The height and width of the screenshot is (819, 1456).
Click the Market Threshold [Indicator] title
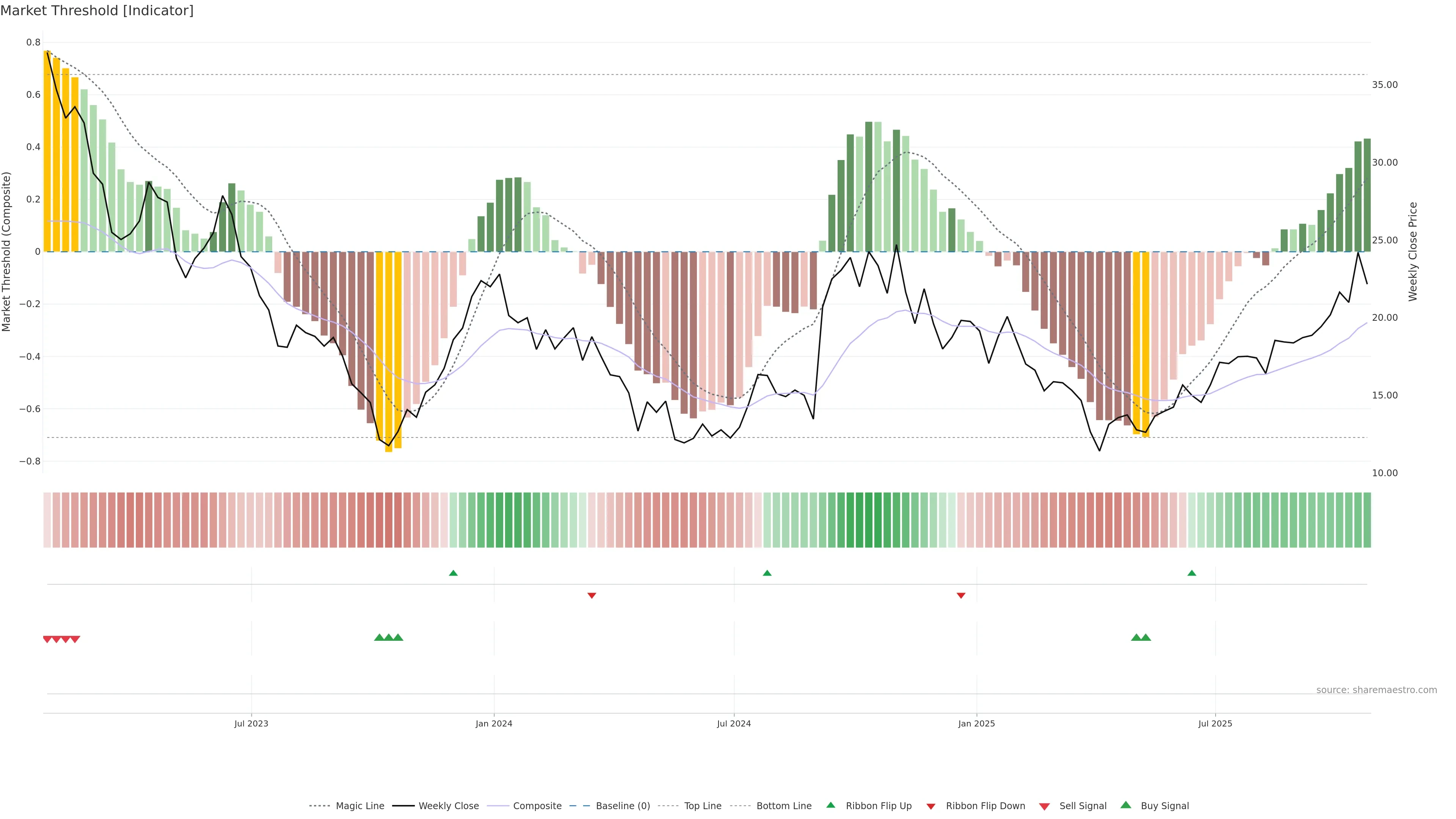pyautogui.click(x=97, y=11)
